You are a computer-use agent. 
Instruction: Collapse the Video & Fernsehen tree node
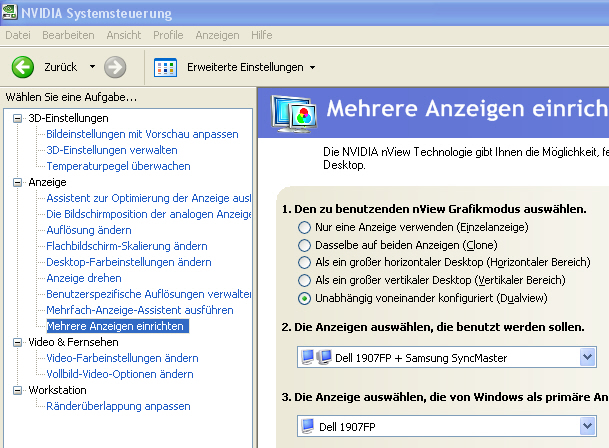click(x=17, y=342)
